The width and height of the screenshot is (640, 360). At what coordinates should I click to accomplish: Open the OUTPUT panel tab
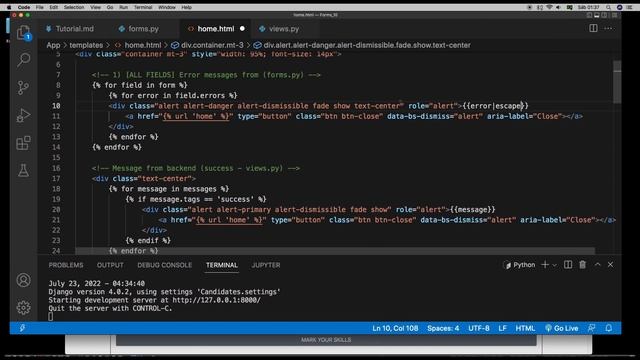pos(110,265)
